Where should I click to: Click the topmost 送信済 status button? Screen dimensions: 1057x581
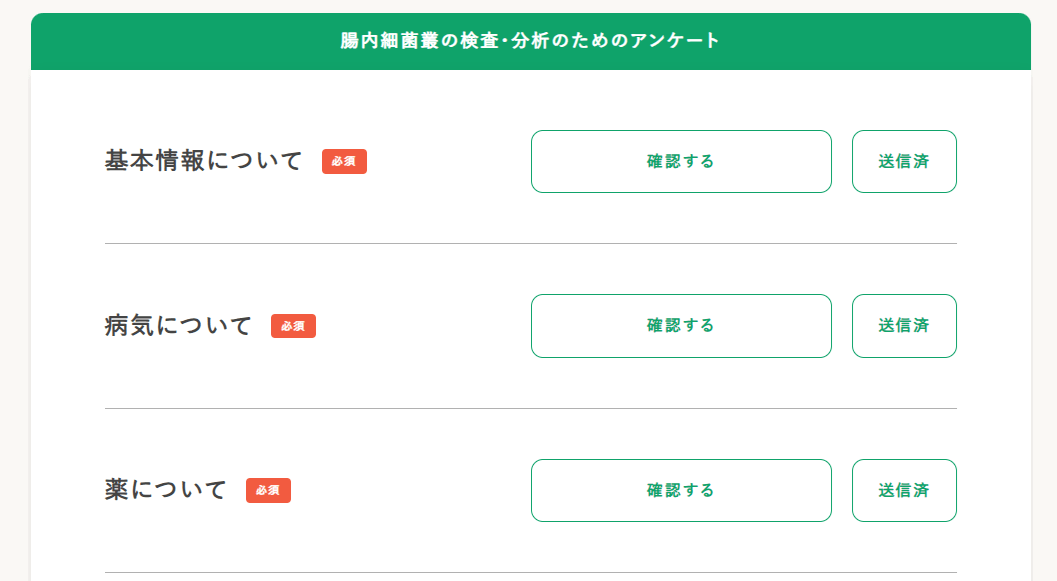pyautogui.click(x=904, y=161)
